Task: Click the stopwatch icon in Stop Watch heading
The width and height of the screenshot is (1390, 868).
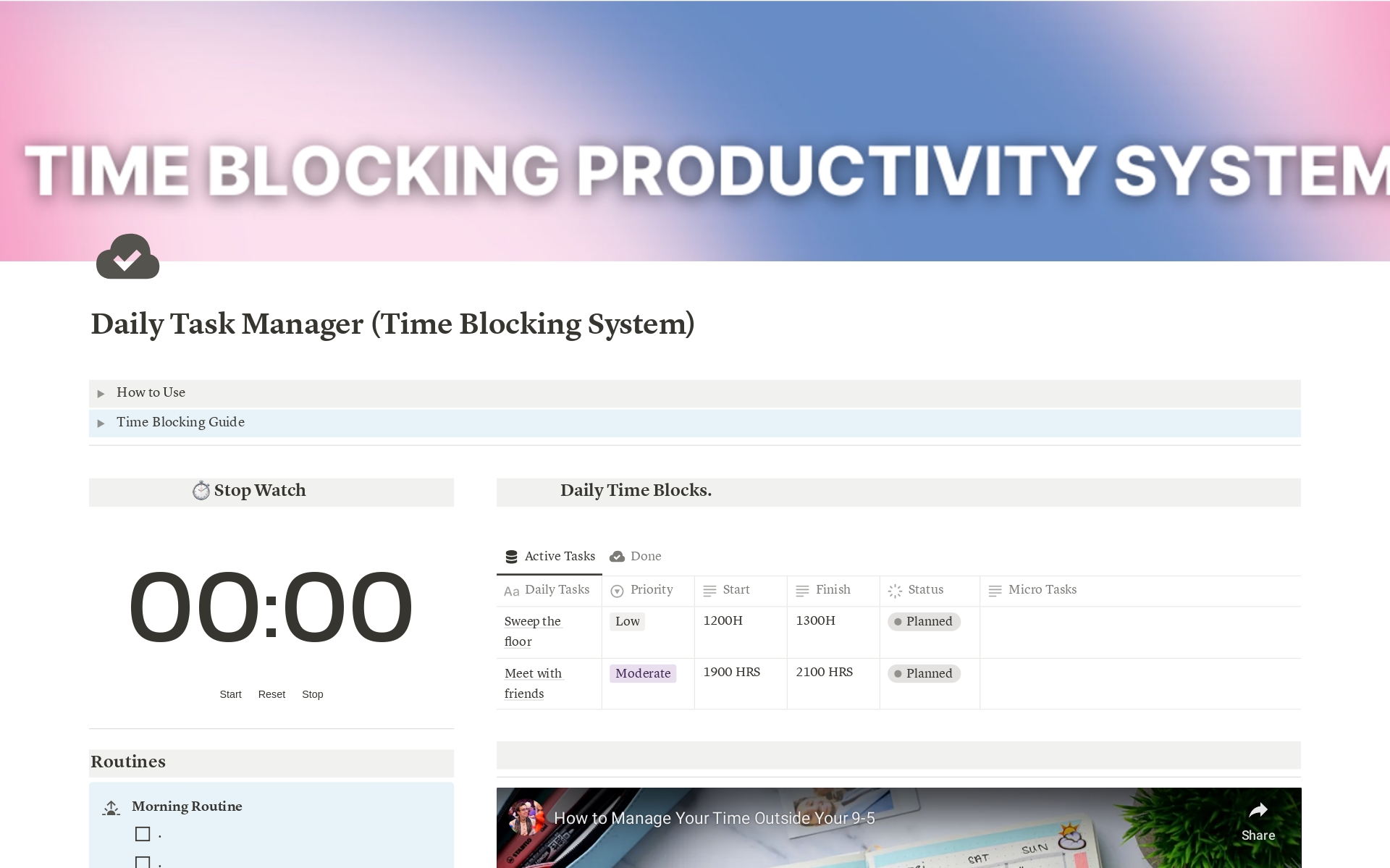Action: point(202,490)
